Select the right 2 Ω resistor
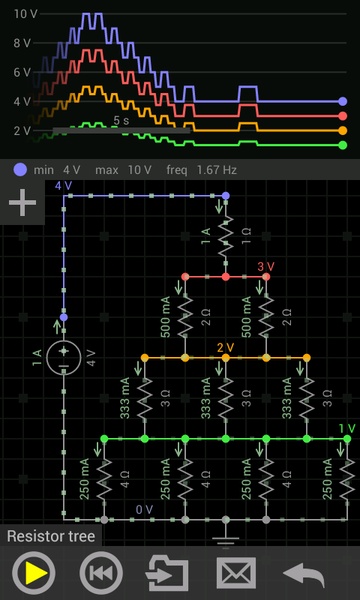Viewport: 360px width, 600px height. 266,317
